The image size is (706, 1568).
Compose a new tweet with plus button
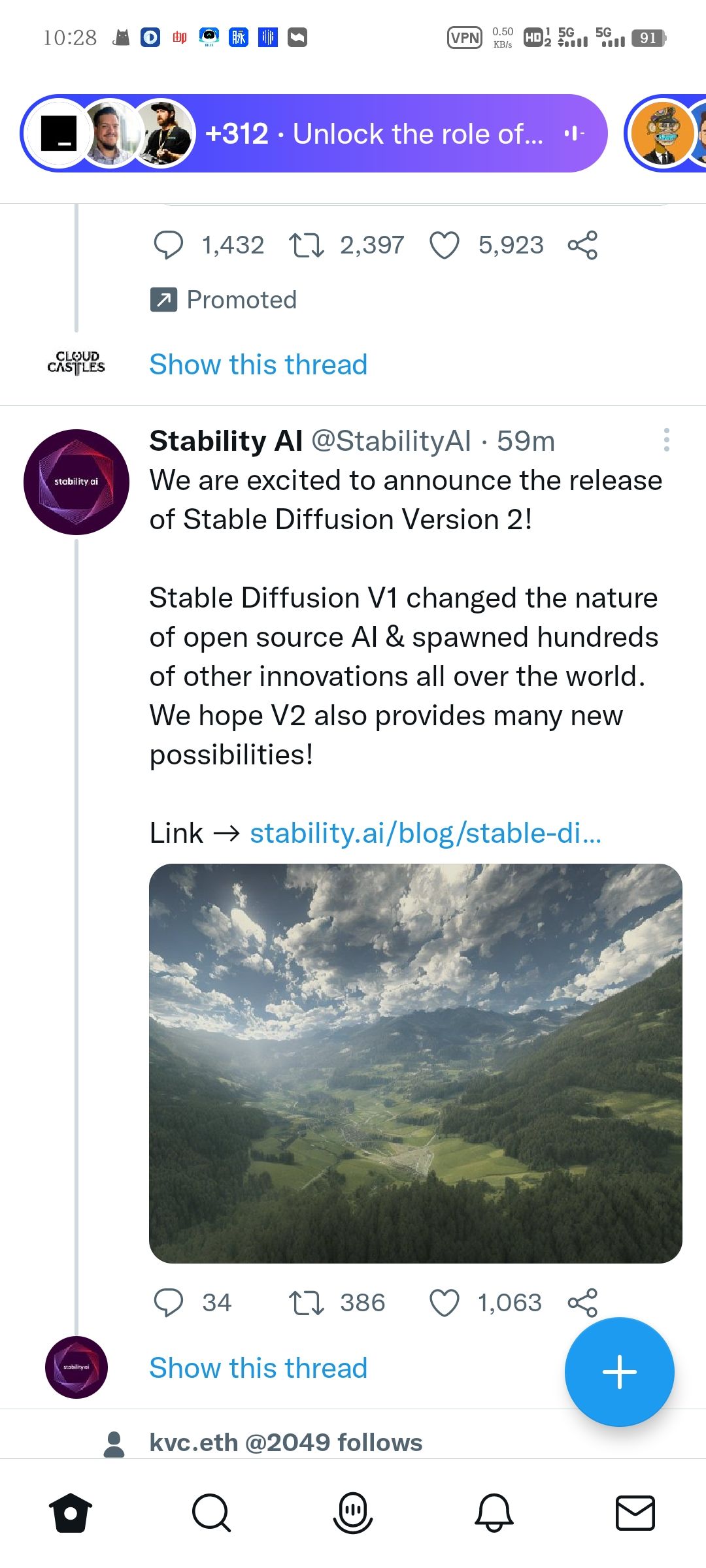(619, 1371)
